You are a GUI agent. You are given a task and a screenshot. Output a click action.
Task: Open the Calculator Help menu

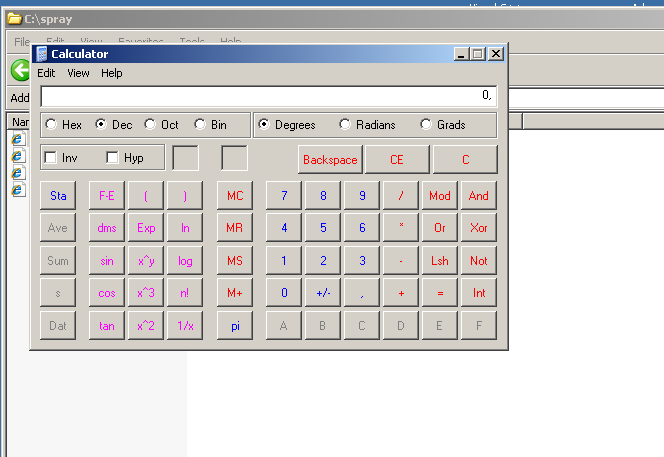point(112,73)
